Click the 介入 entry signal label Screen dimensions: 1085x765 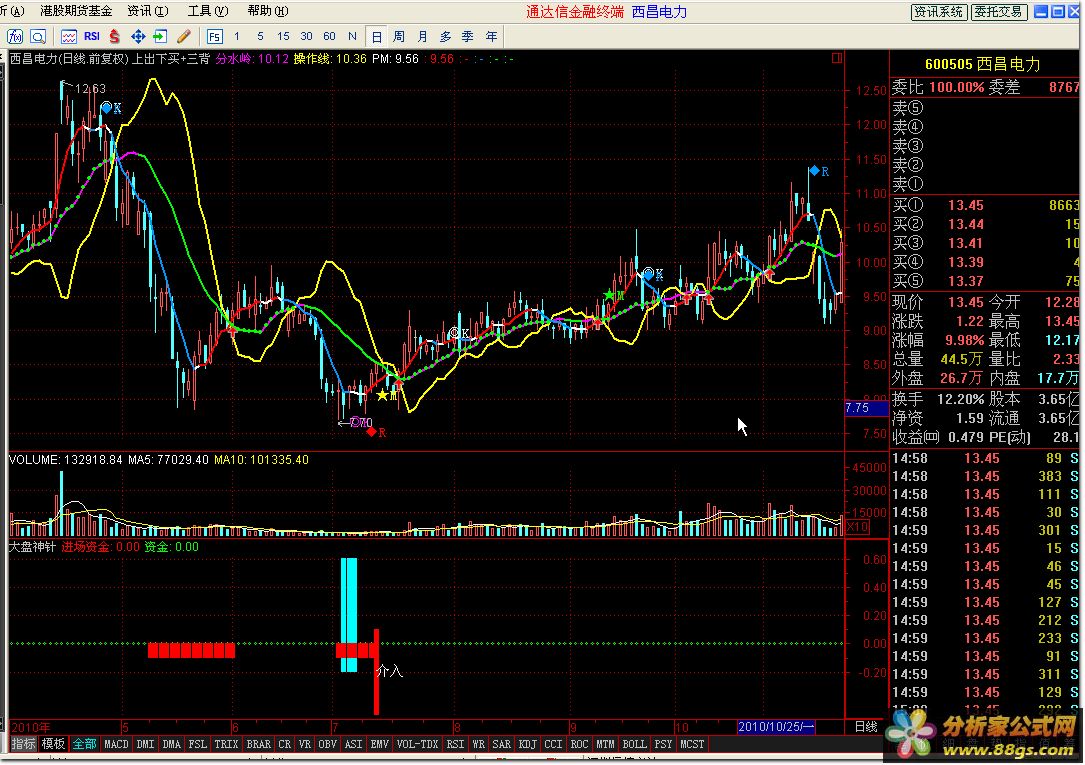389,671
